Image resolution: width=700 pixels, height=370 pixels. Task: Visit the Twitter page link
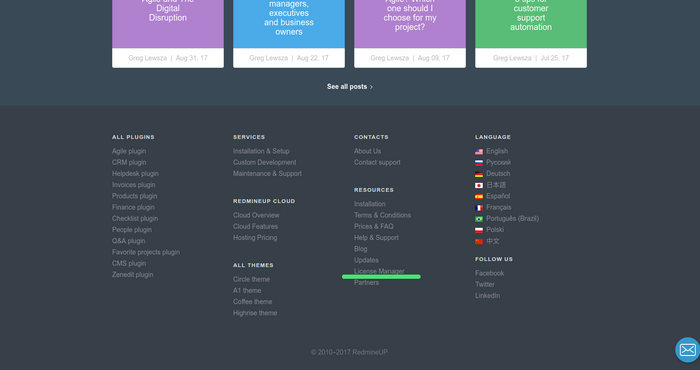pos(485,284)
